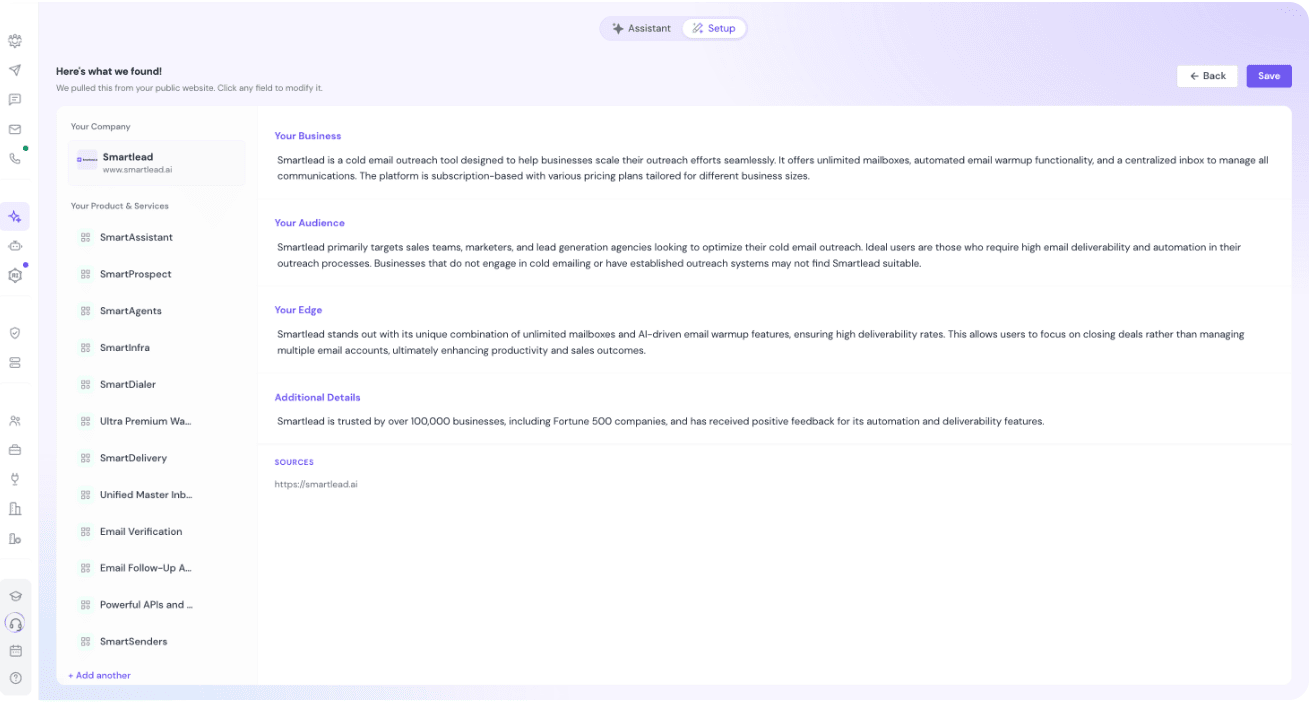Click the tall building icon in sidebar
The height and width of the screenshot is (716, 1312).
tap(15, 508)
